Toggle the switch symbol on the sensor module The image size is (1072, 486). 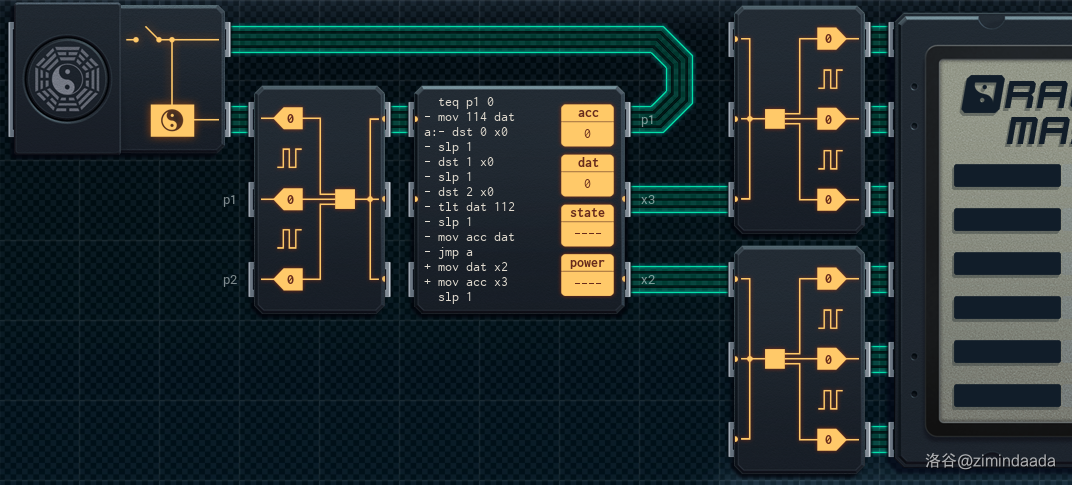tap(153, 39)
